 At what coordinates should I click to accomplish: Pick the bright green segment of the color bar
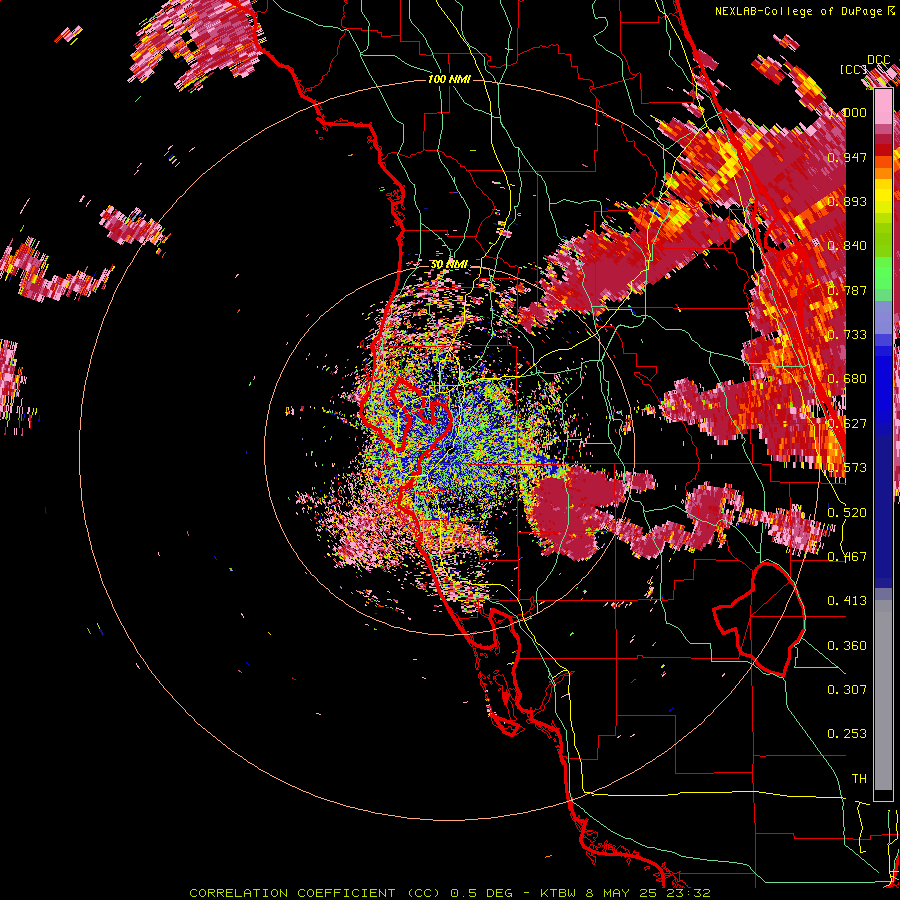(883, 273)
